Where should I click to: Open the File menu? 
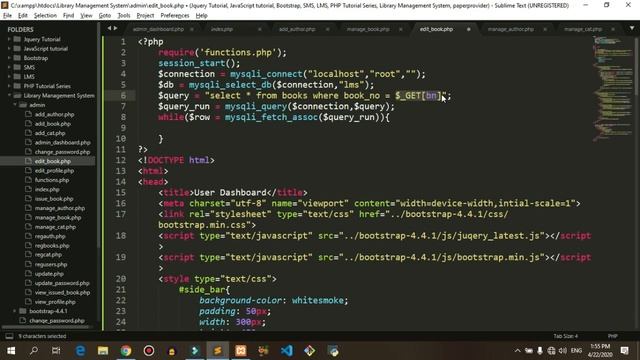pyautogui.click(x=7, y=16)
